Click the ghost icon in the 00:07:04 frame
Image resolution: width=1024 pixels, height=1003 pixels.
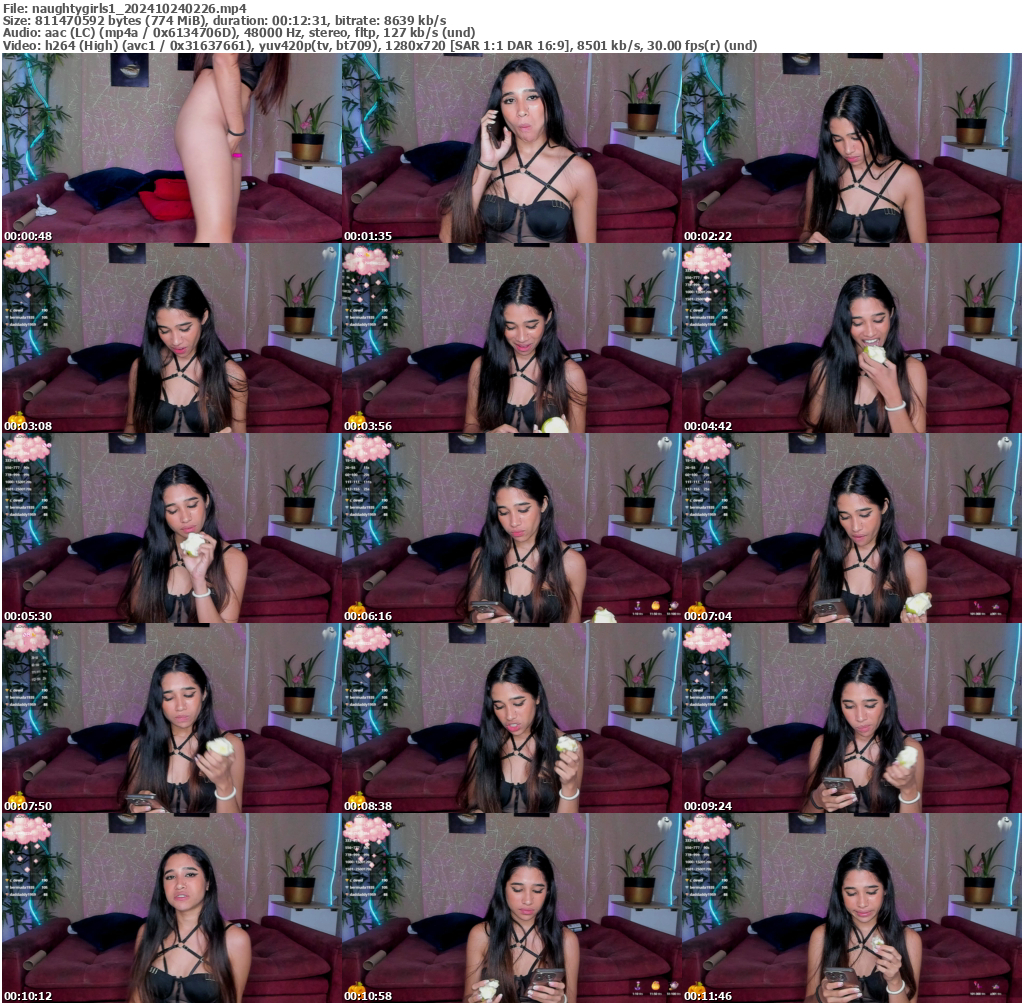1005,443
